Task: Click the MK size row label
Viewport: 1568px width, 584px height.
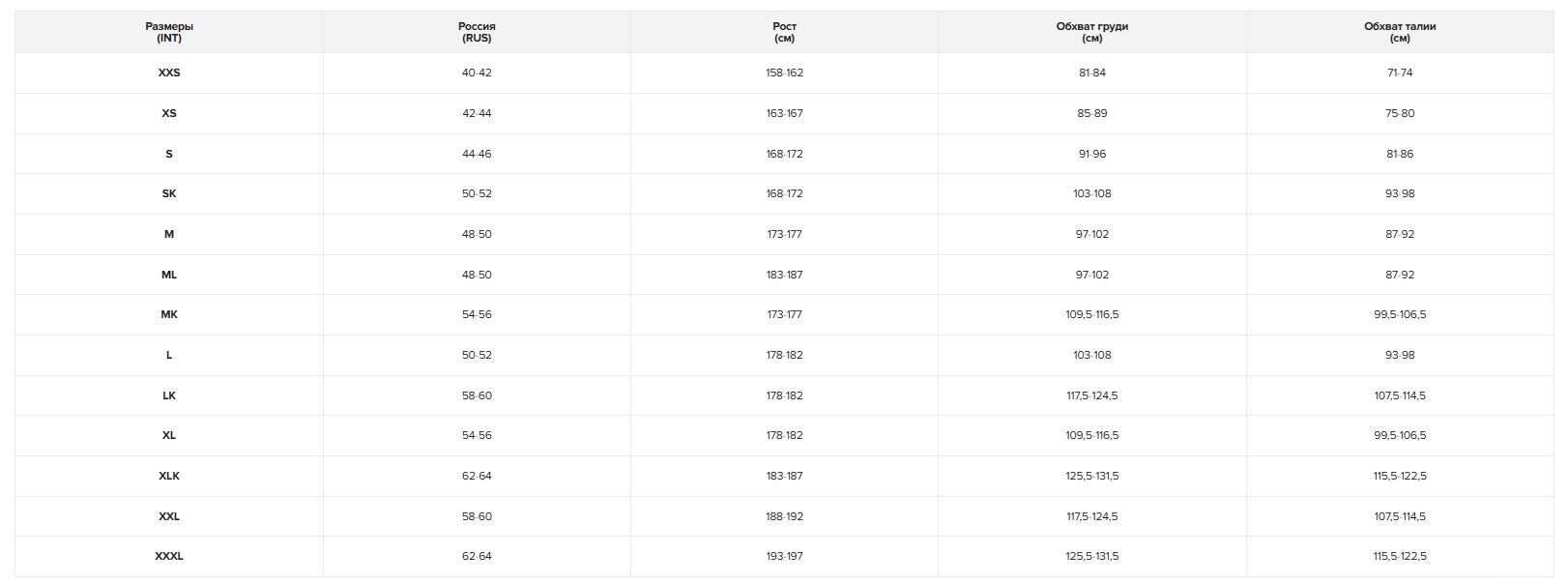Action: 169,314
